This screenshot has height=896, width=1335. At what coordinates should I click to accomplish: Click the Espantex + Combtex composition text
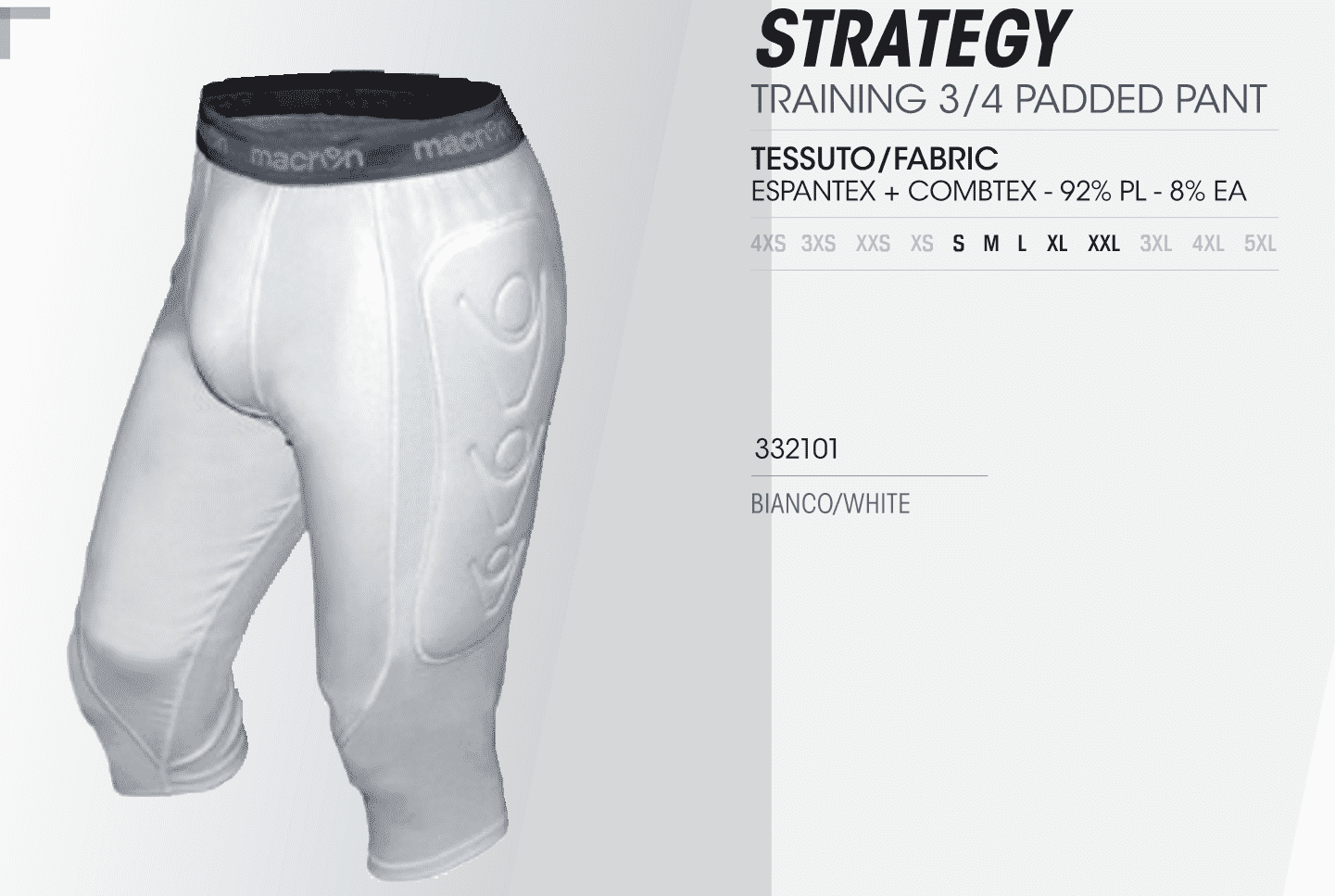click(999, 192)
